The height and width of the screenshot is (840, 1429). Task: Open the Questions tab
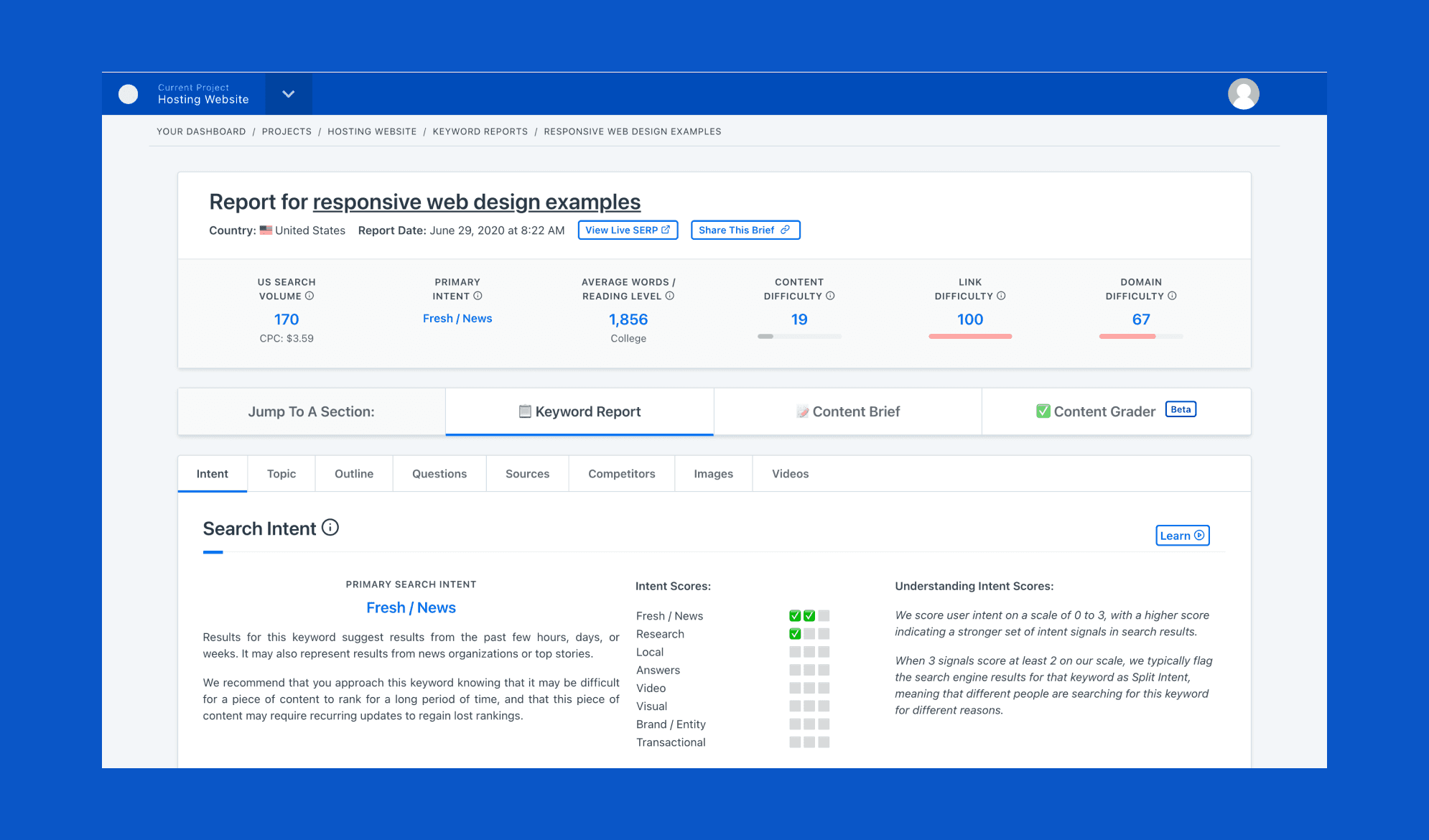tap(439, 474)
